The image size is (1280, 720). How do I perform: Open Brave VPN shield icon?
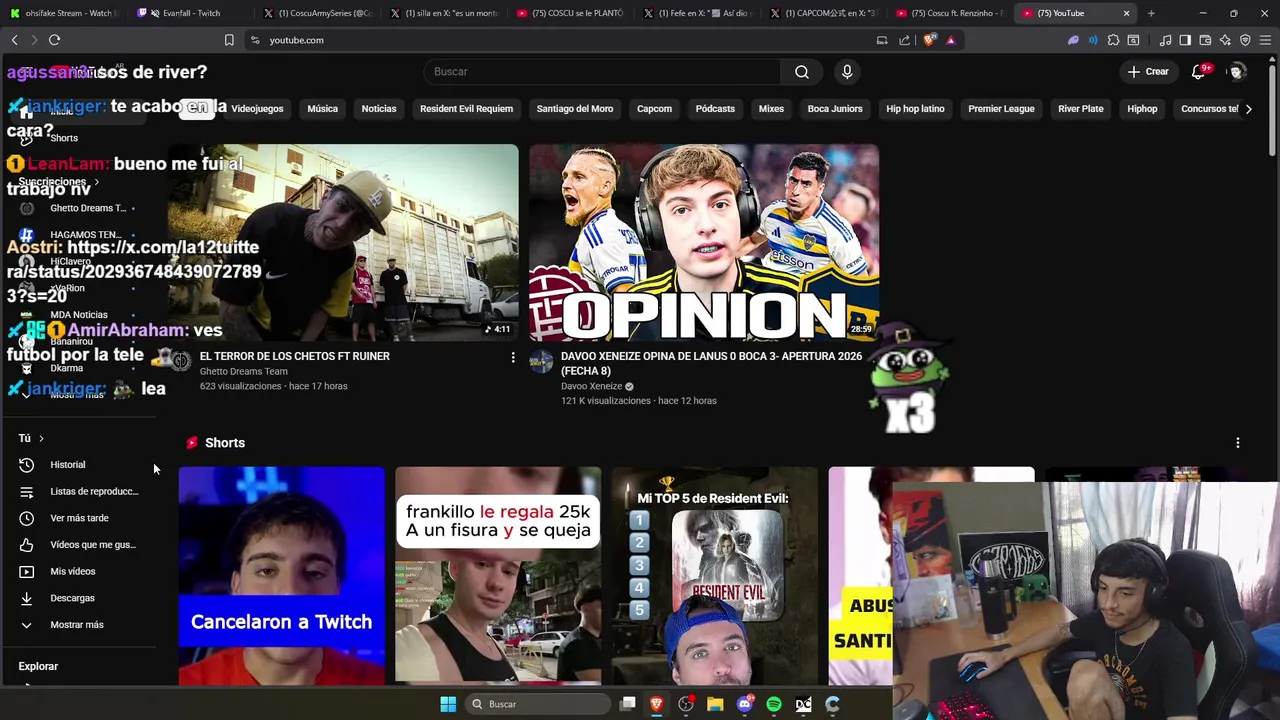[1245, 40]
